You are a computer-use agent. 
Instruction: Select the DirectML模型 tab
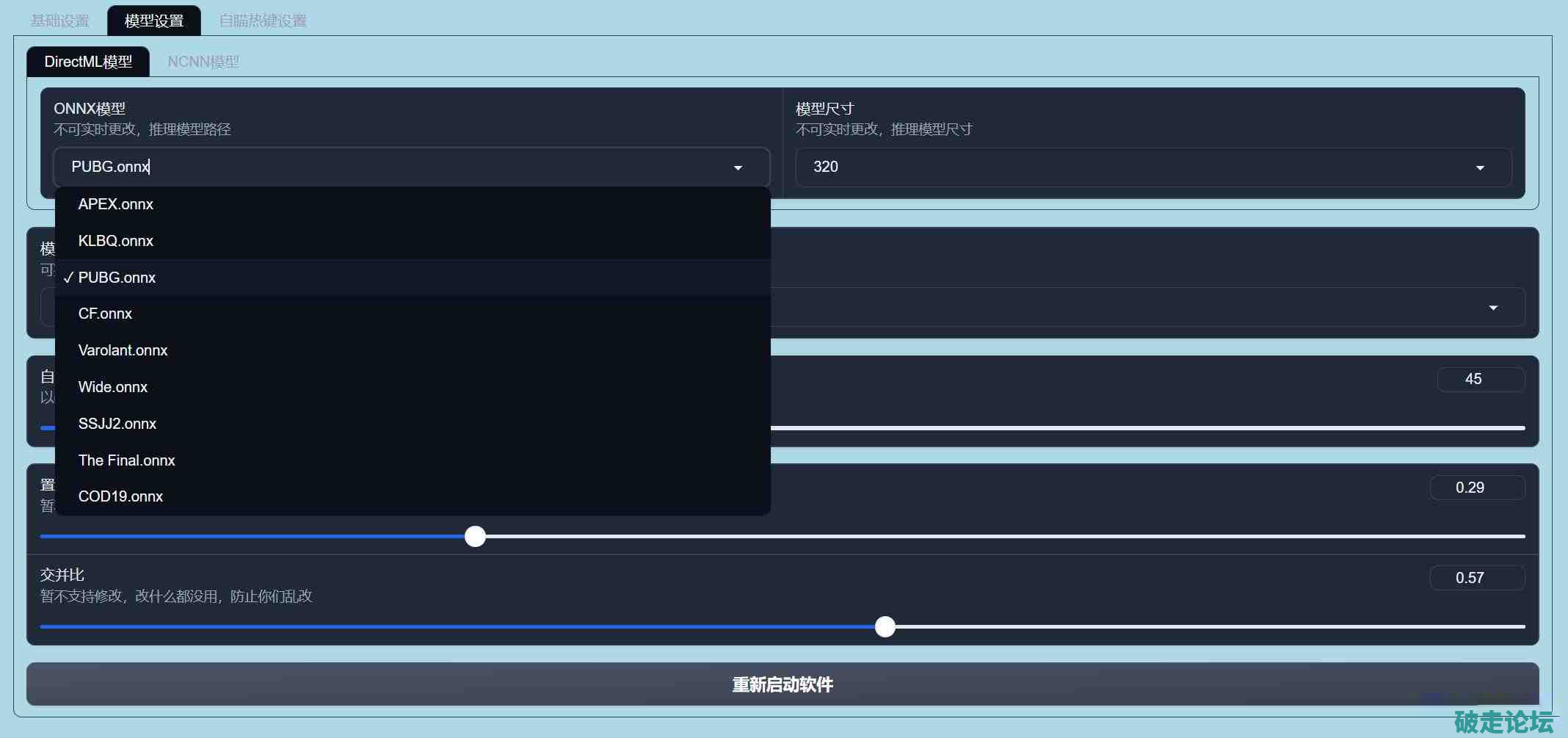click(x=88, y=62)
